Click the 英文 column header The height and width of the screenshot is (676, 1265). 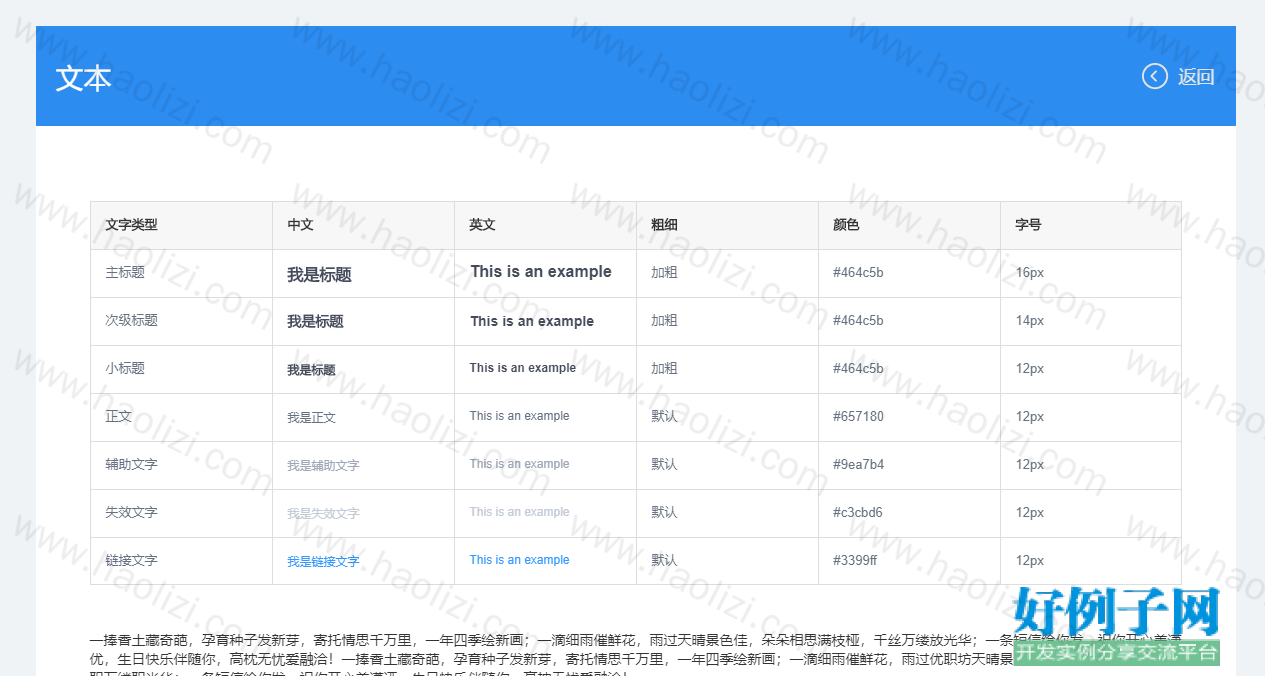[x=482, y=225]
